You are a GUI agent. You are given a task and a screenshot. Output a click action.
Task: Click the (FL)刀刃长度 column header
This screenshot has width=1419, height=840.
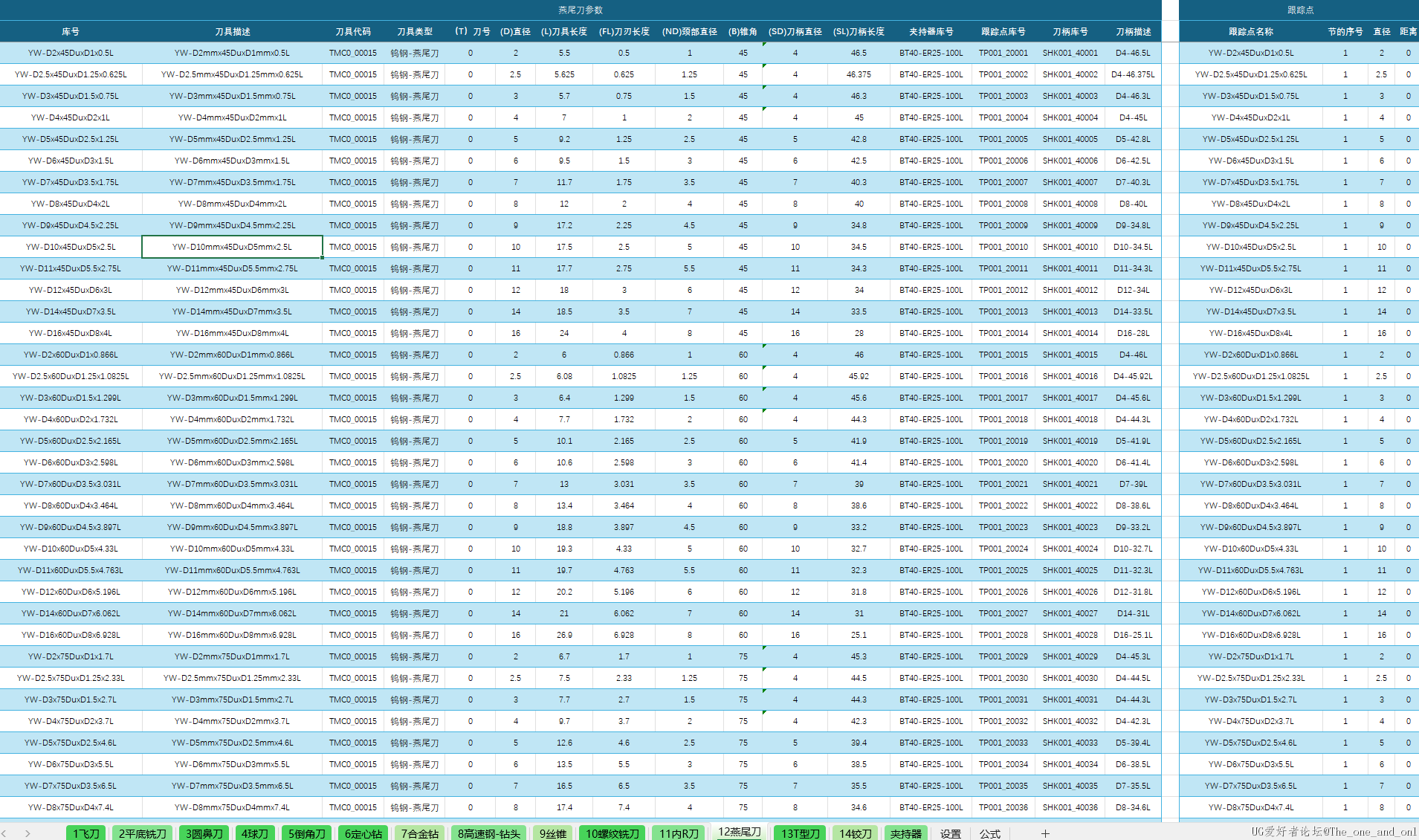tap(624, 31)
